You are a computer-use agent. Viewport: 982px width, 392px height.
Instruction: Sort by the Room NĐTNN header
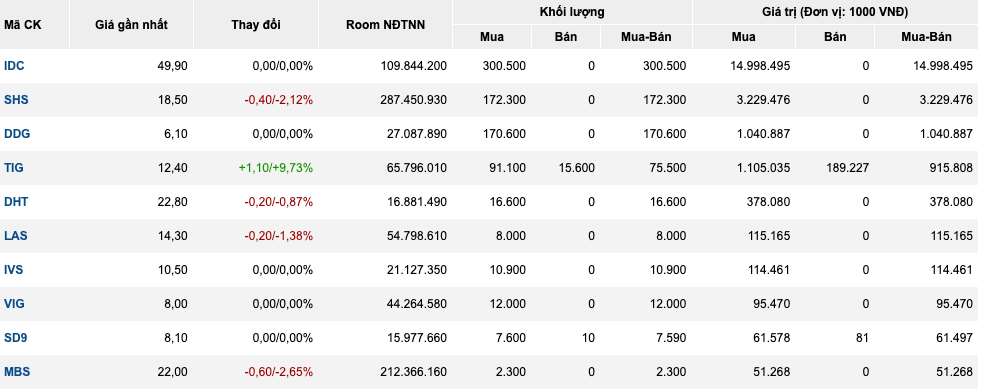pyautogui.click(x=385, y=25)
